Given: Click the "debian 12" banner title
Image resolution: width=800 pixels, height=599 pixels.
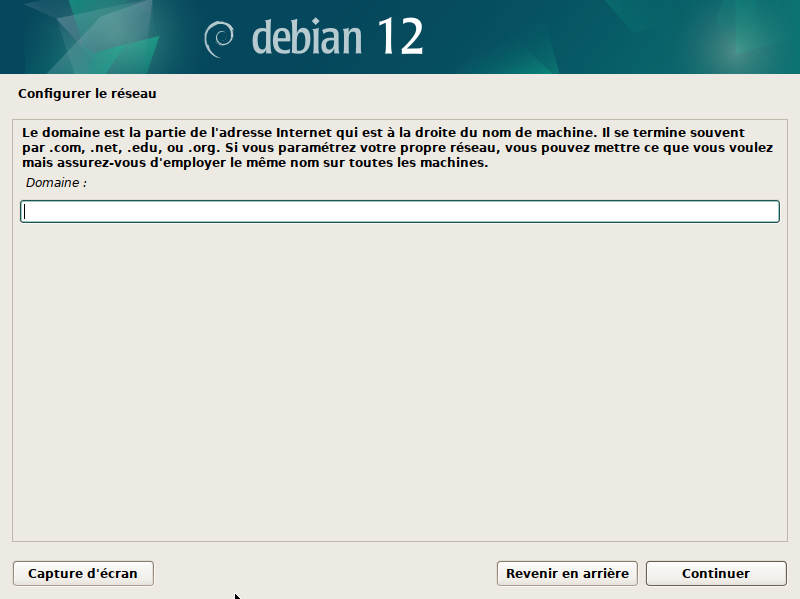Looking at the screenshot, I should [337, 36].
